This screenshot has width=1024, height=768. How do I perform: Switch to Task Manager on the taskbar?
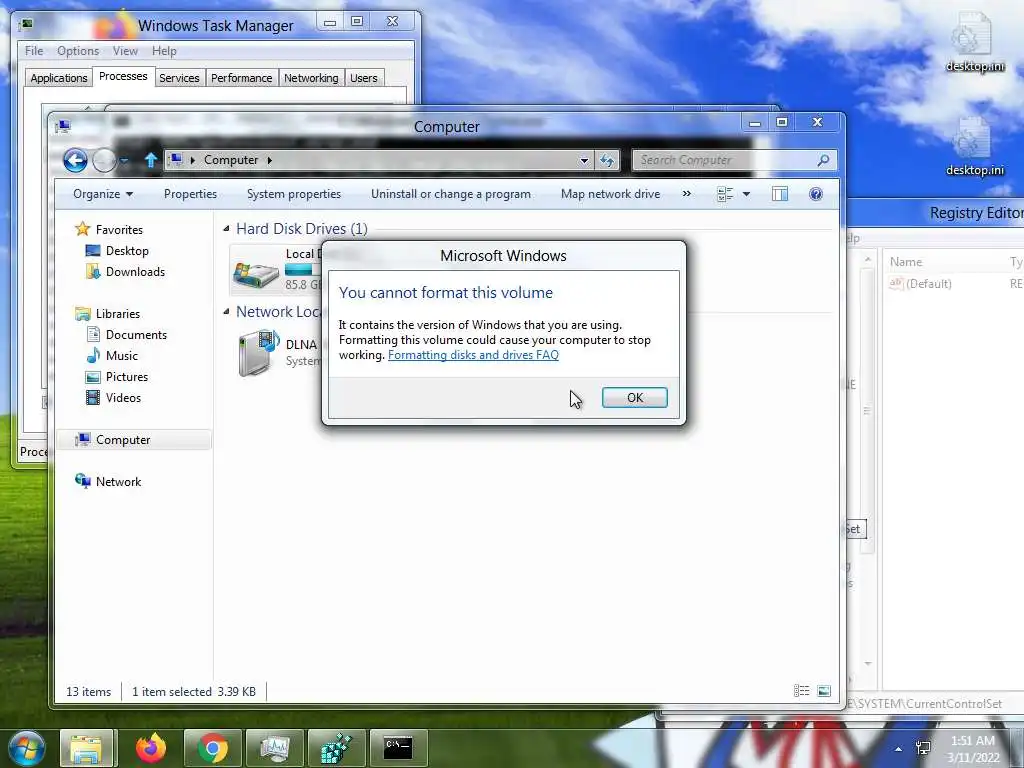click(x=275, y=748)
